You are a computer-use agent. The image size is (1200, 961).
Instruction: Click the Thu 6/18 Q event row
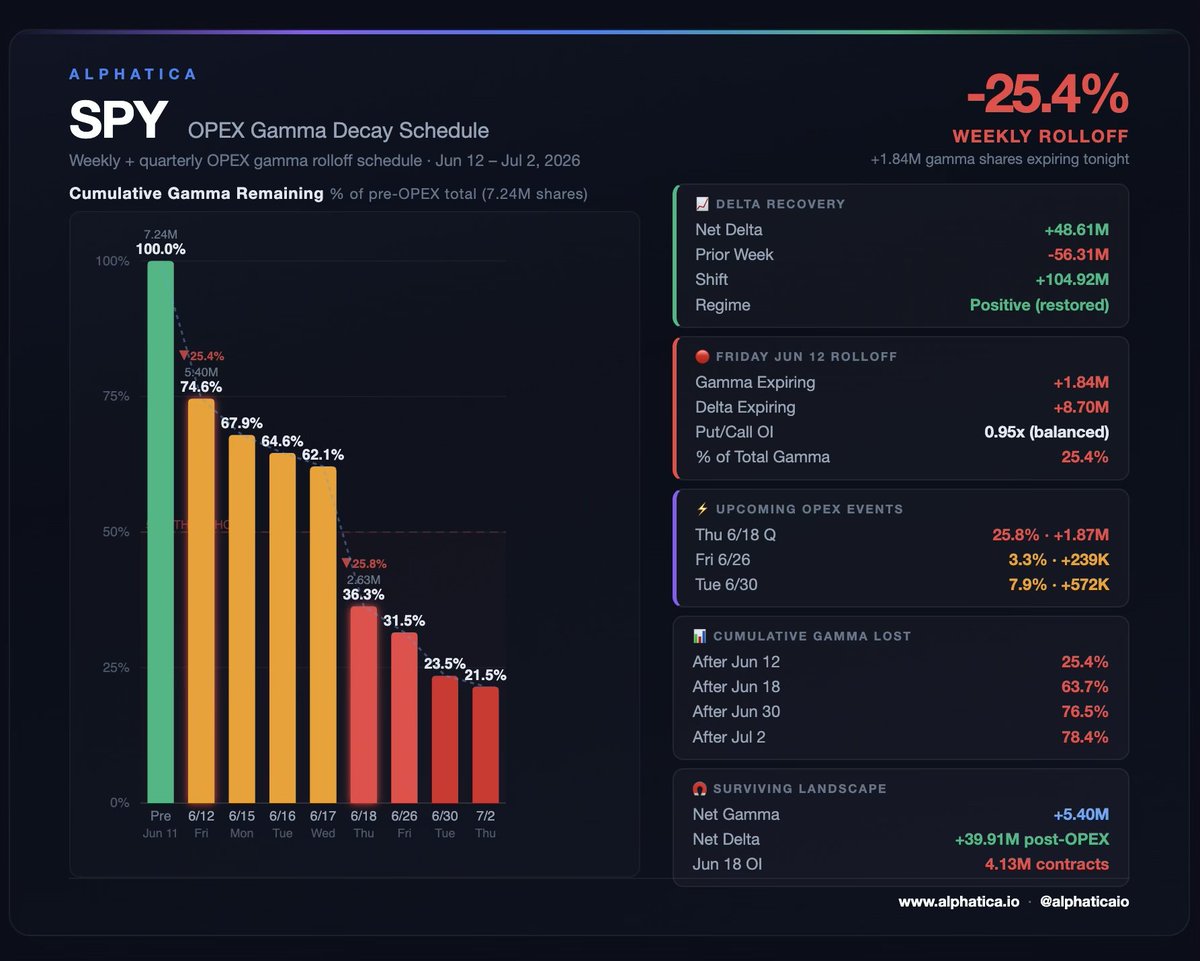[901, 534]
